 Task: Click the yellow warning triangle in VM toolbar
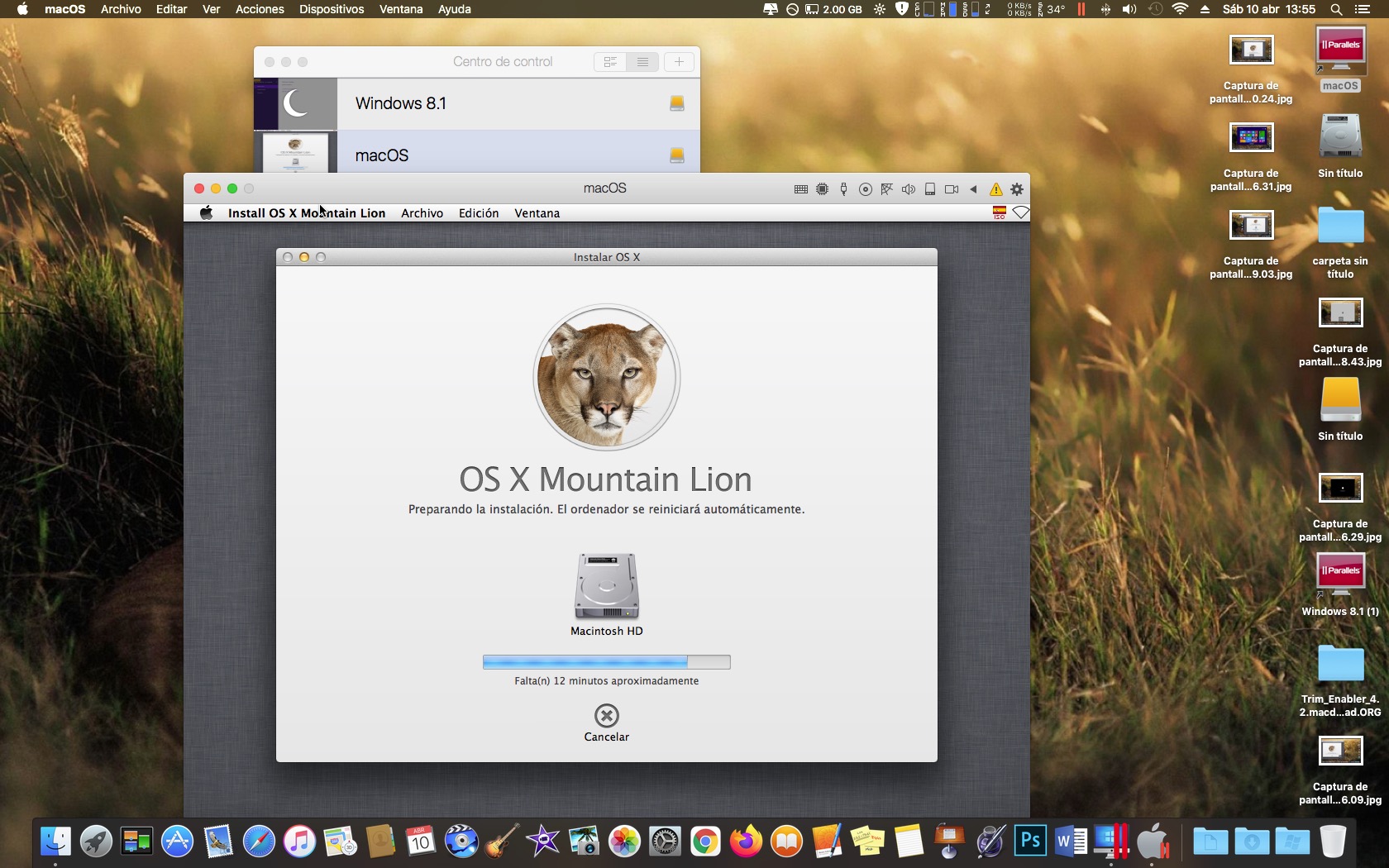[x=995, y=189]
